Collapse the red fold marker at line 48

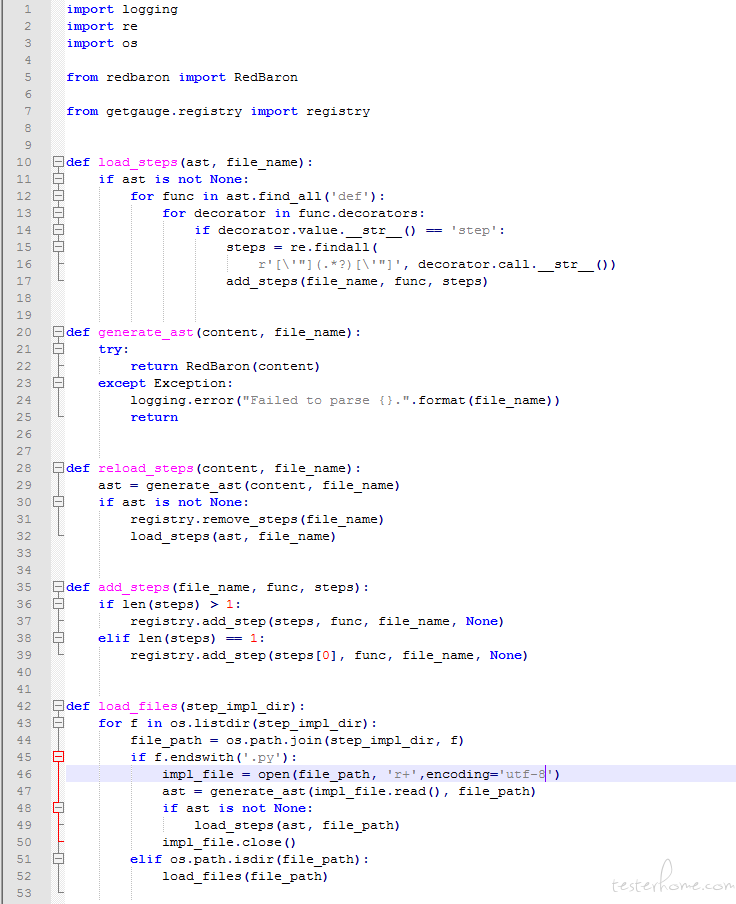tap(58, 808)
